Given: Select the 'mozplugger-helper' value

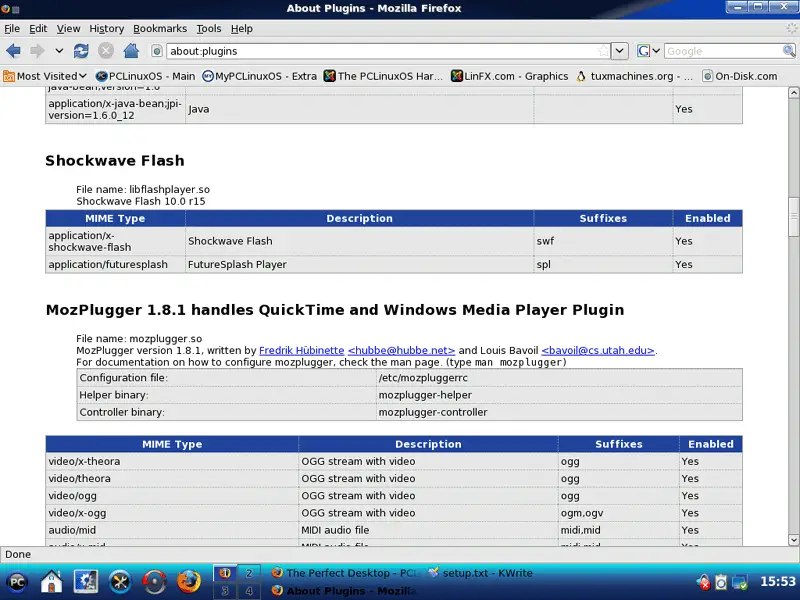Looking at the screenshot, I should pos(559,395).
